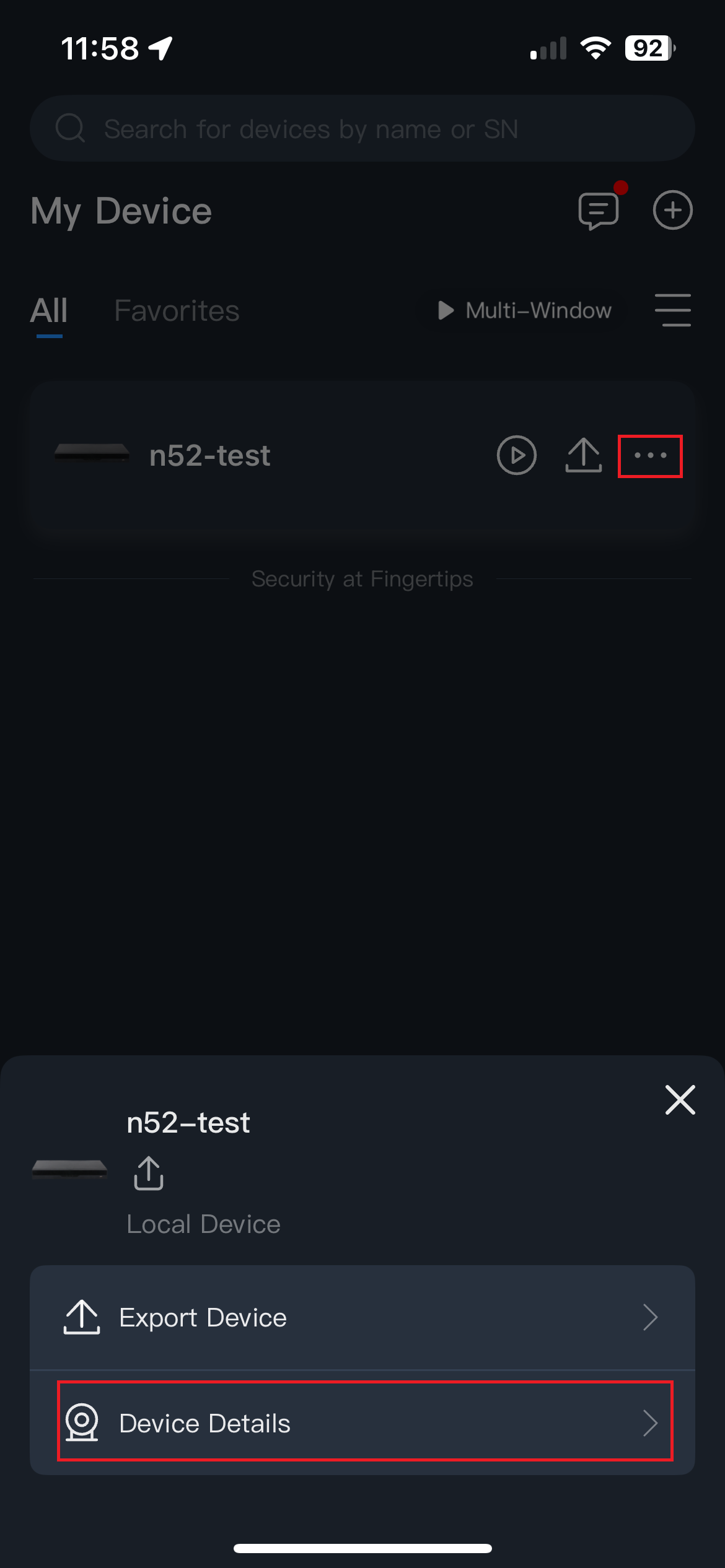The height and width of the screenshot is (1568, 725).
Task: Tap the Device Details camera icon
Action: [x=82, y=1422]
